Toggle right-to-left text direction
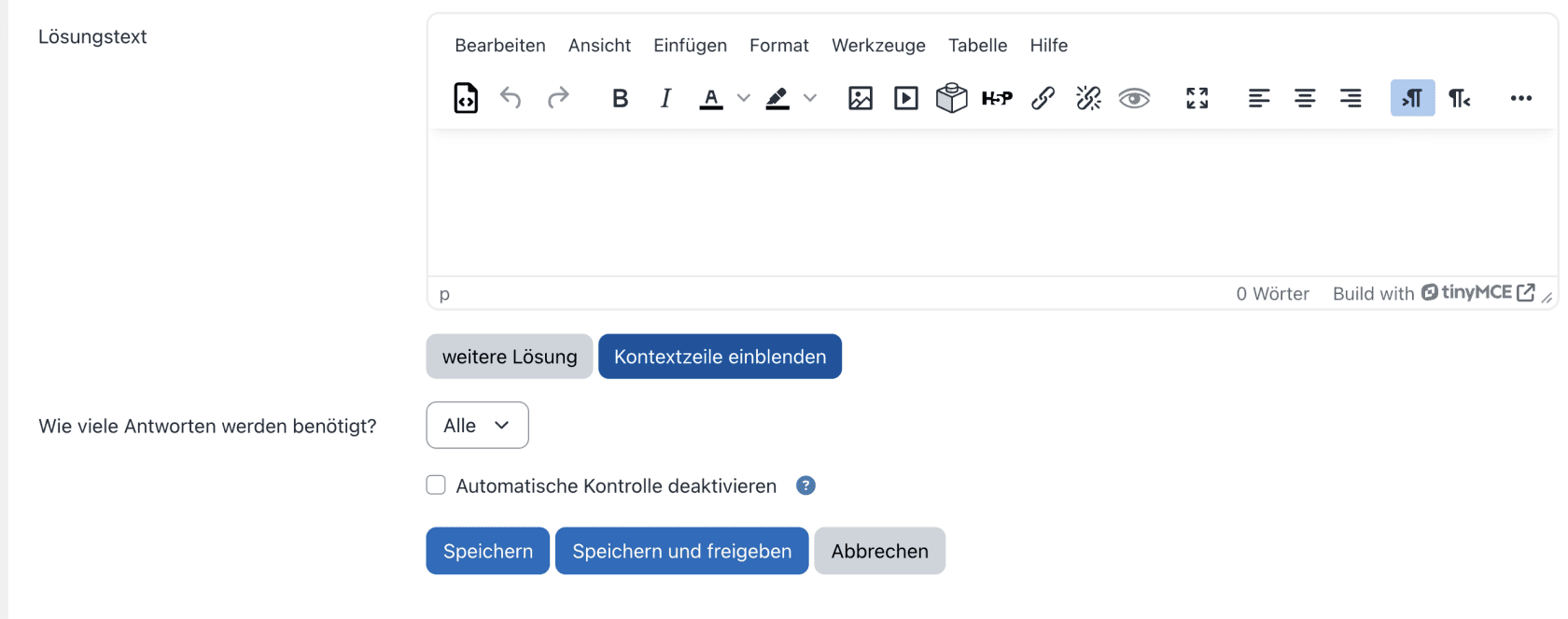Viewport: 1568px width, 619px height. [1459, 98]
